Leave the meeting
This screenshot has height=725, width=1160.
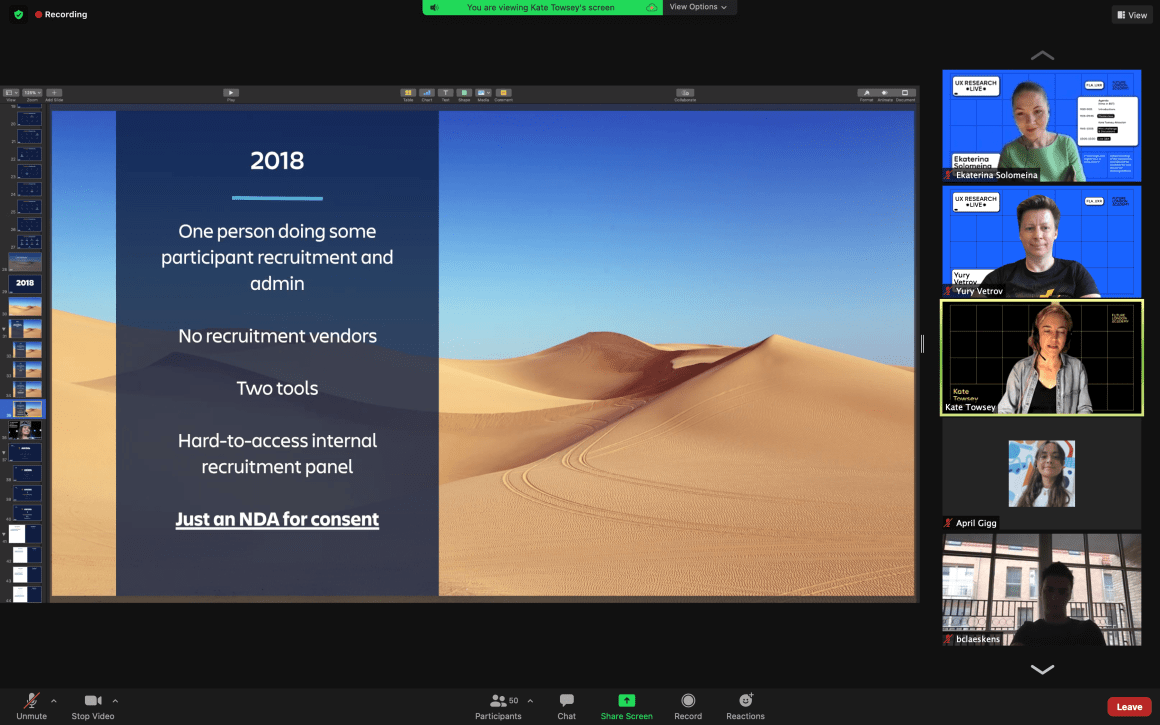(x=1129, y=707)
